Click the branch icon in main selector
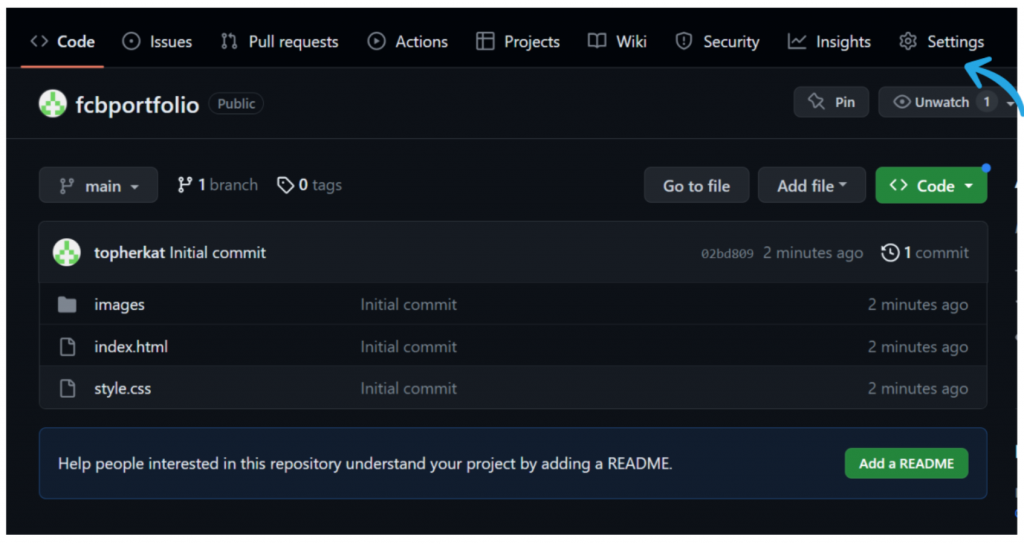The image size is (1024, 544). [x=67, y=186]
